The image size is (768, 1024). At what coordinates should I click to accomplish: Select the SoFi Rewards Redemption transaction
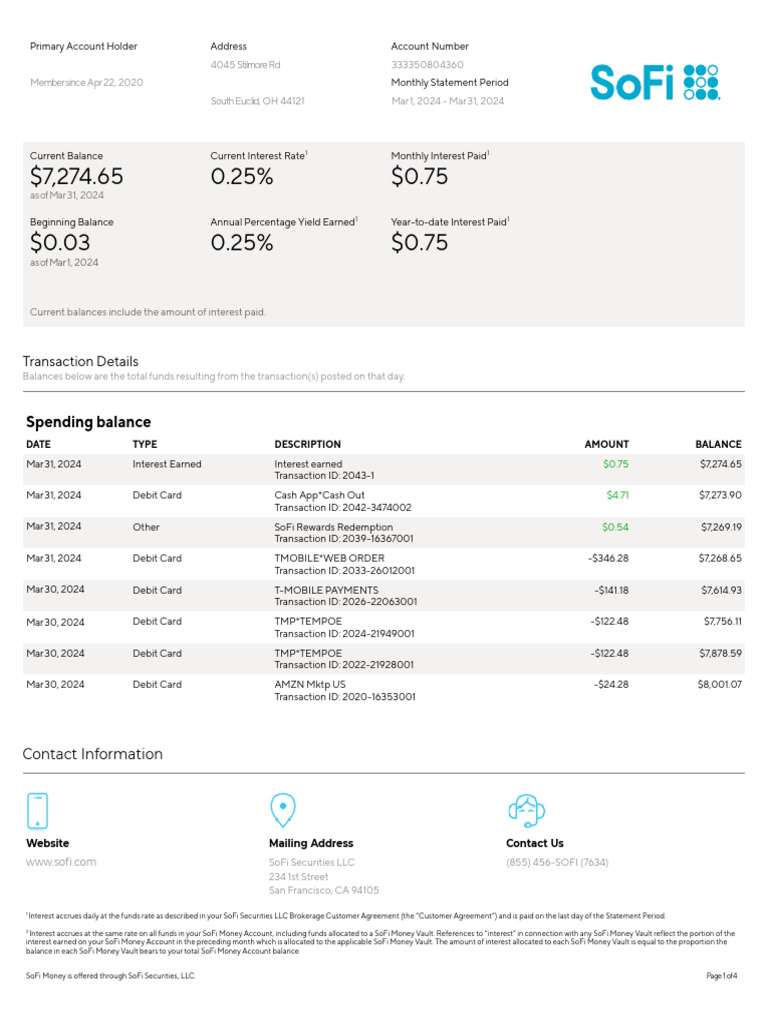(333, 527)
